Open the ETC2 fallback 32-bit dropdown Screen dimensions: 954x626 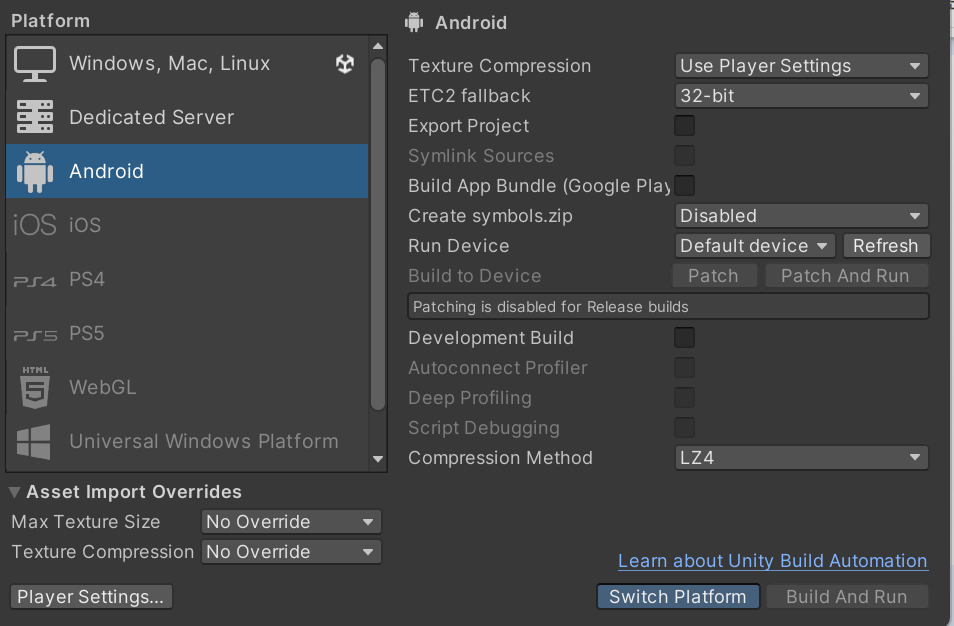[801, 96]
